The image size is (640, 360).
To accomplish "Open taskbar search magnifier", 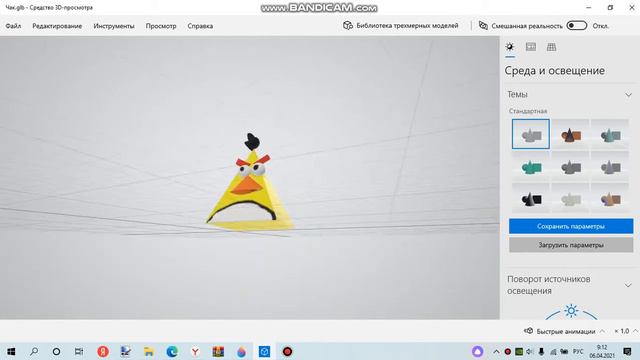I will click(34, 351).
